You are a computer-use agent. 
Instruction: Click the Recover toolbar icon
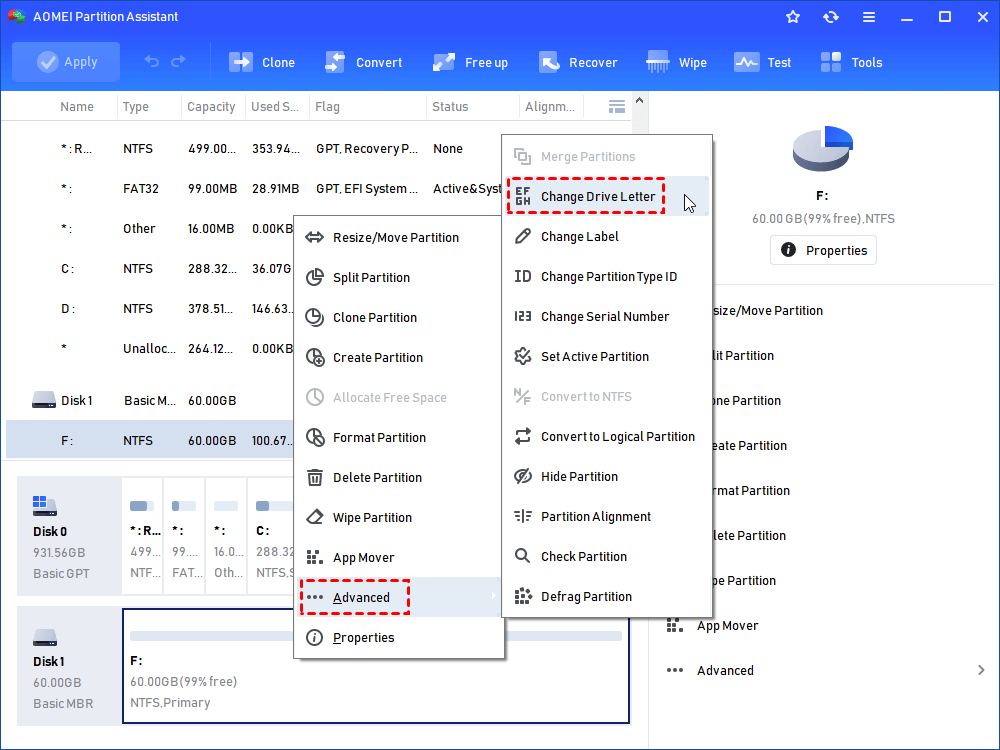549,62
